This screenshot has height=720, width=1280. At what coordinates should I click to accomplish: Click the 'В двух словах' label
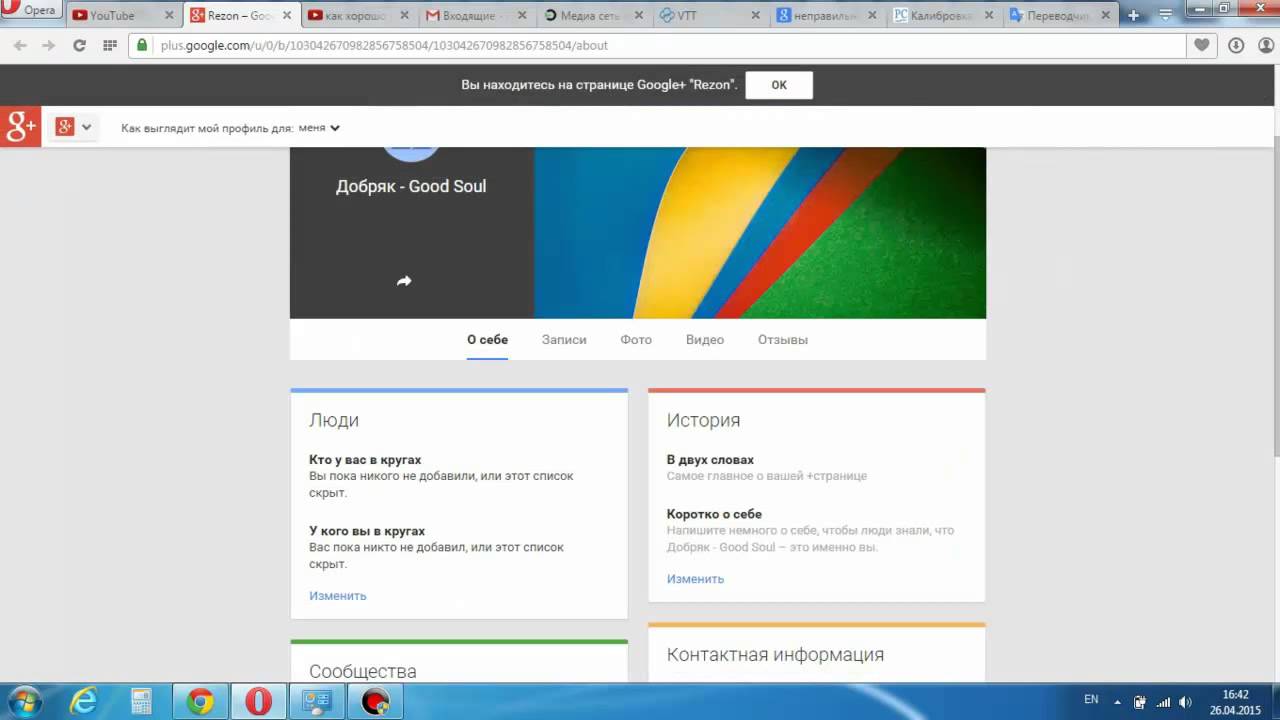click(710, 460)
